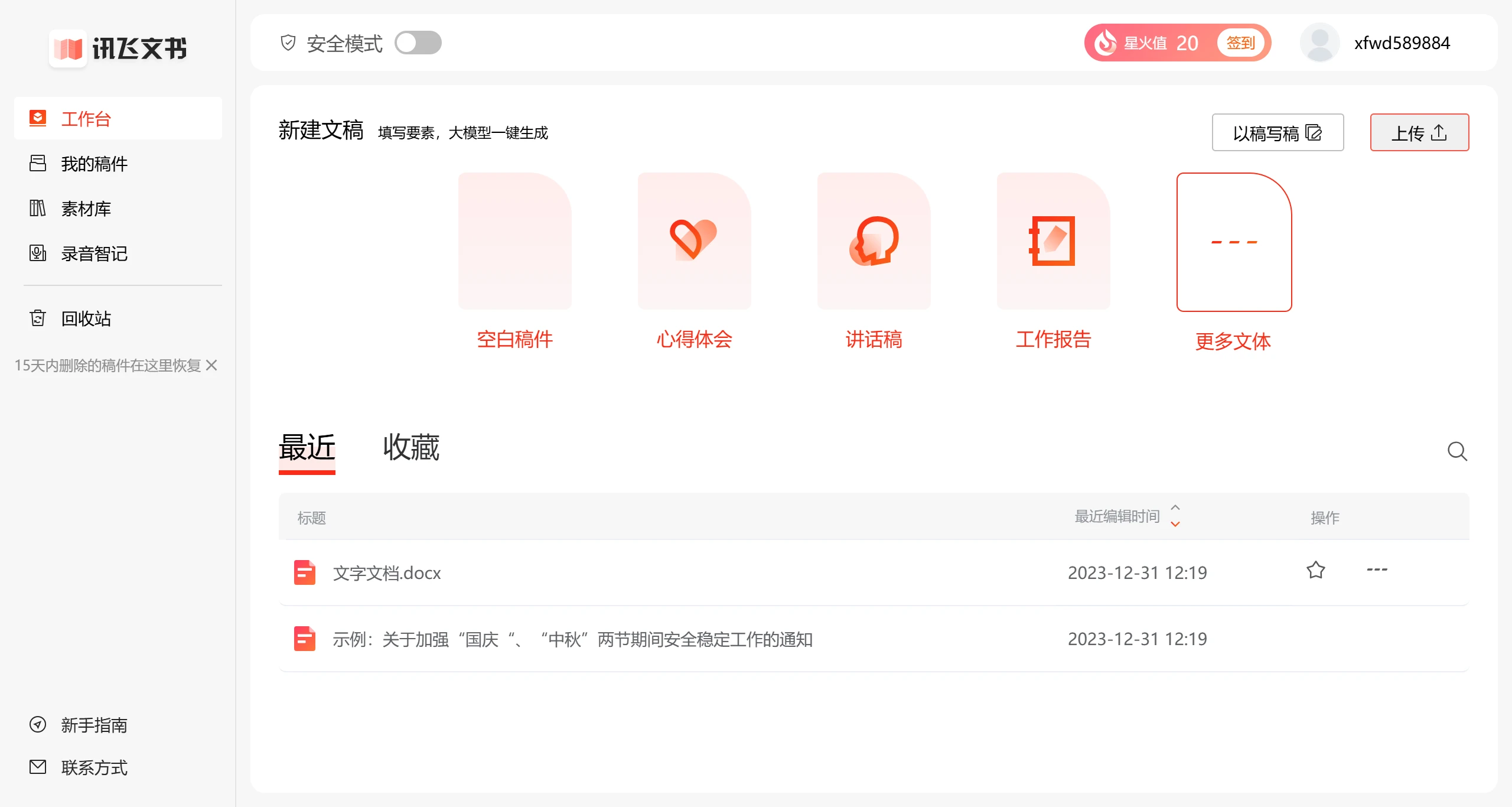Open the 工作报告 template icon

point(1053,241)
